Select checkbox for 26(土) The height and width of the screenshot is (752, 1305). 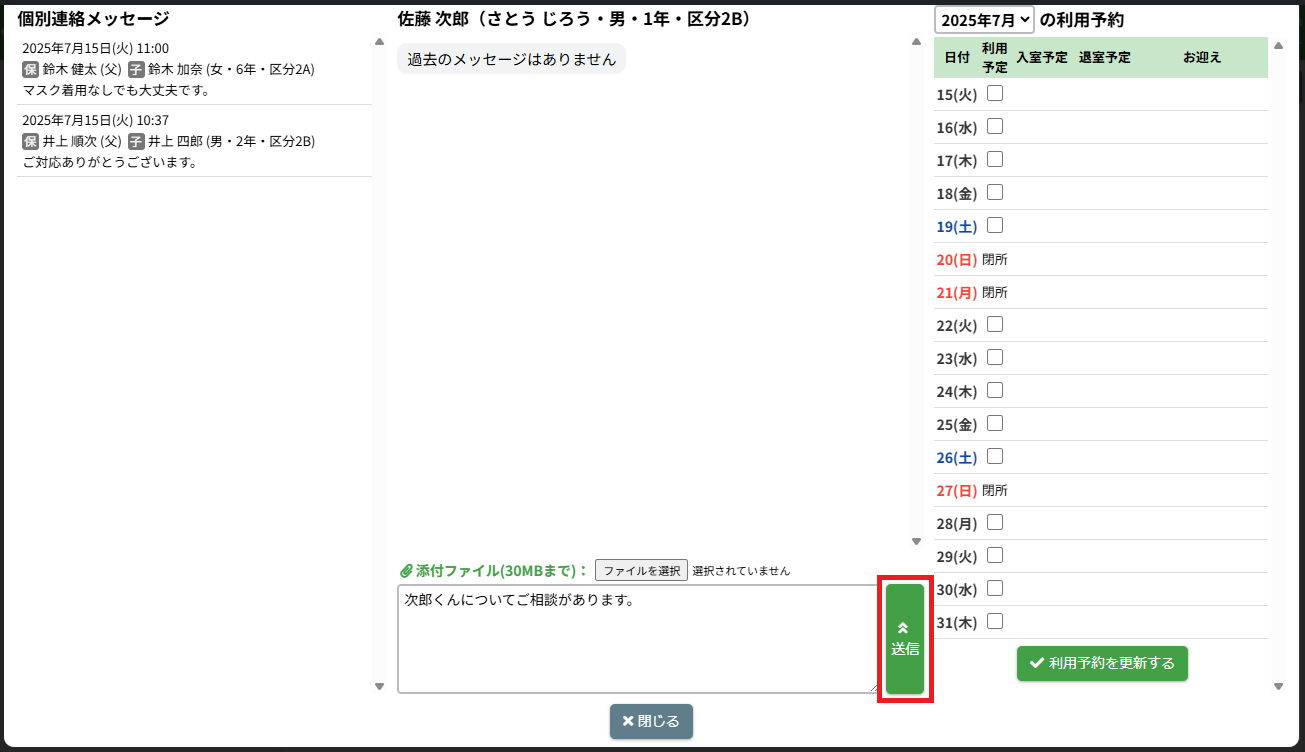click(x=995, y=457)
